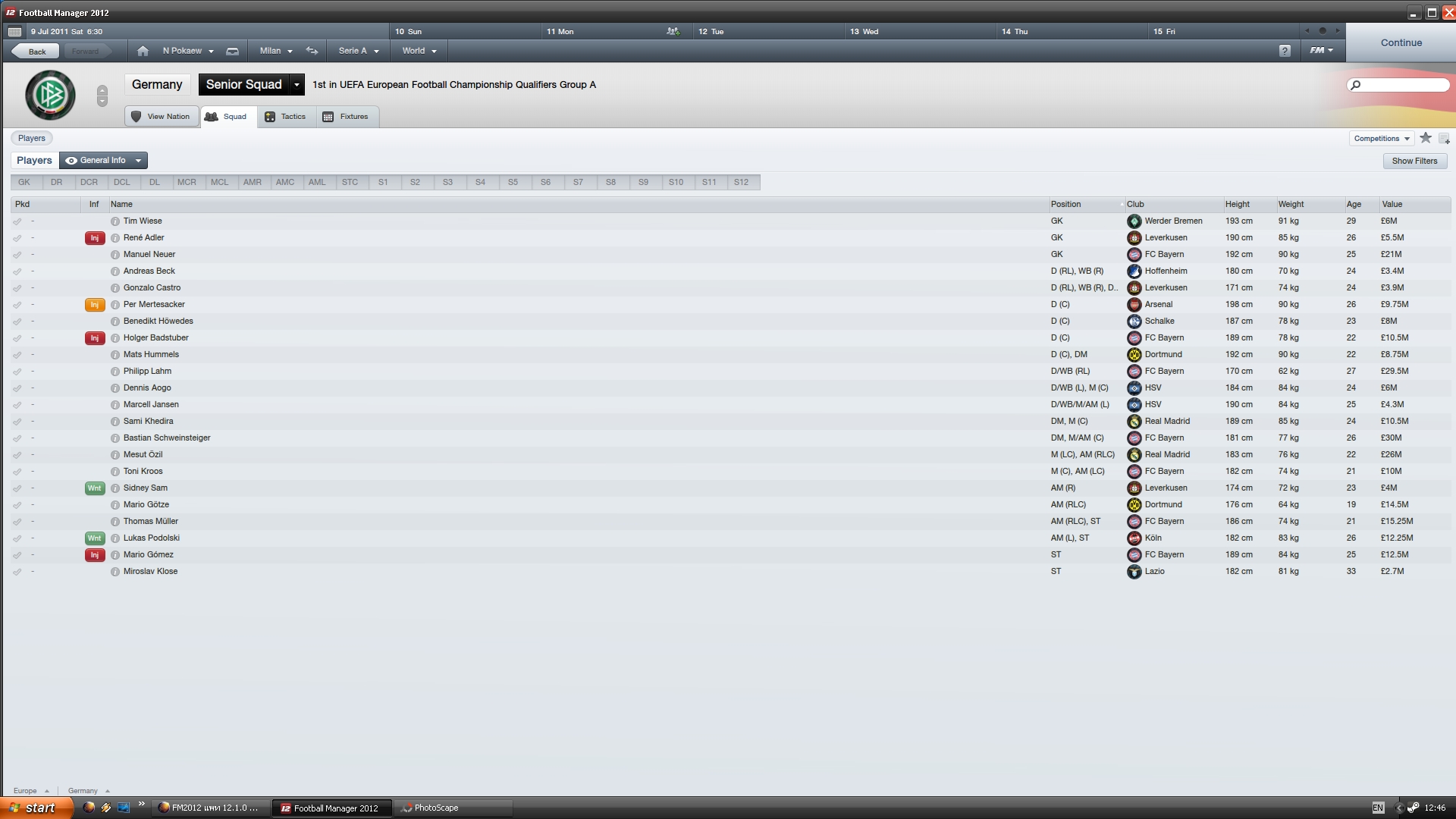Click the search input field
This screenshot has width=1456, height=819.
tap(1398, 85)
